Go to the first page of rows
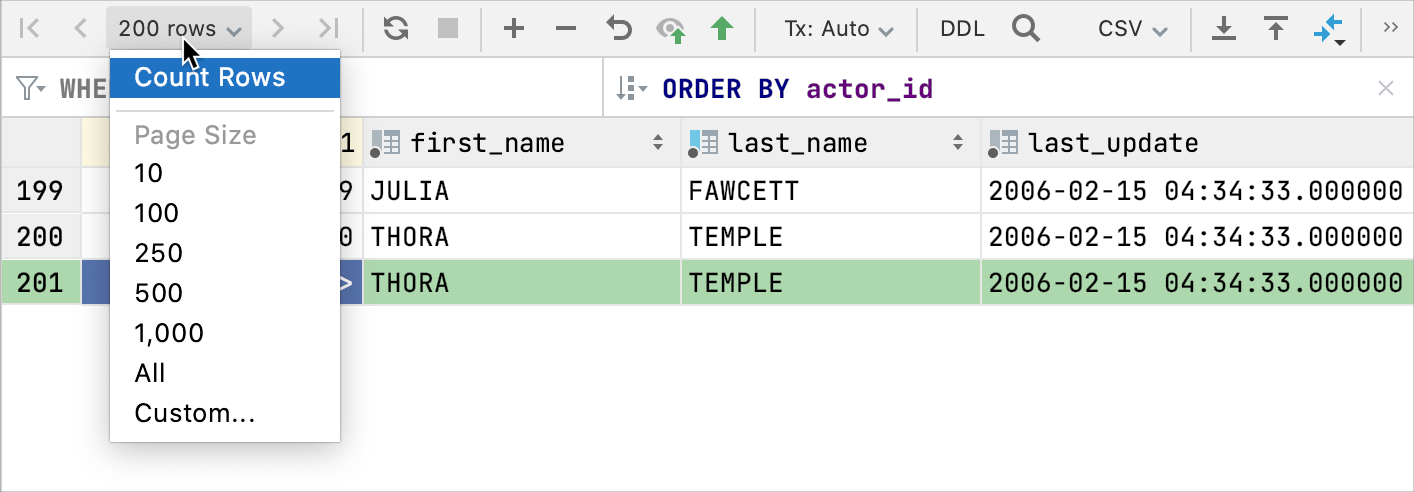This screenshot has width=1414, height=492. (x=30, y=28)
